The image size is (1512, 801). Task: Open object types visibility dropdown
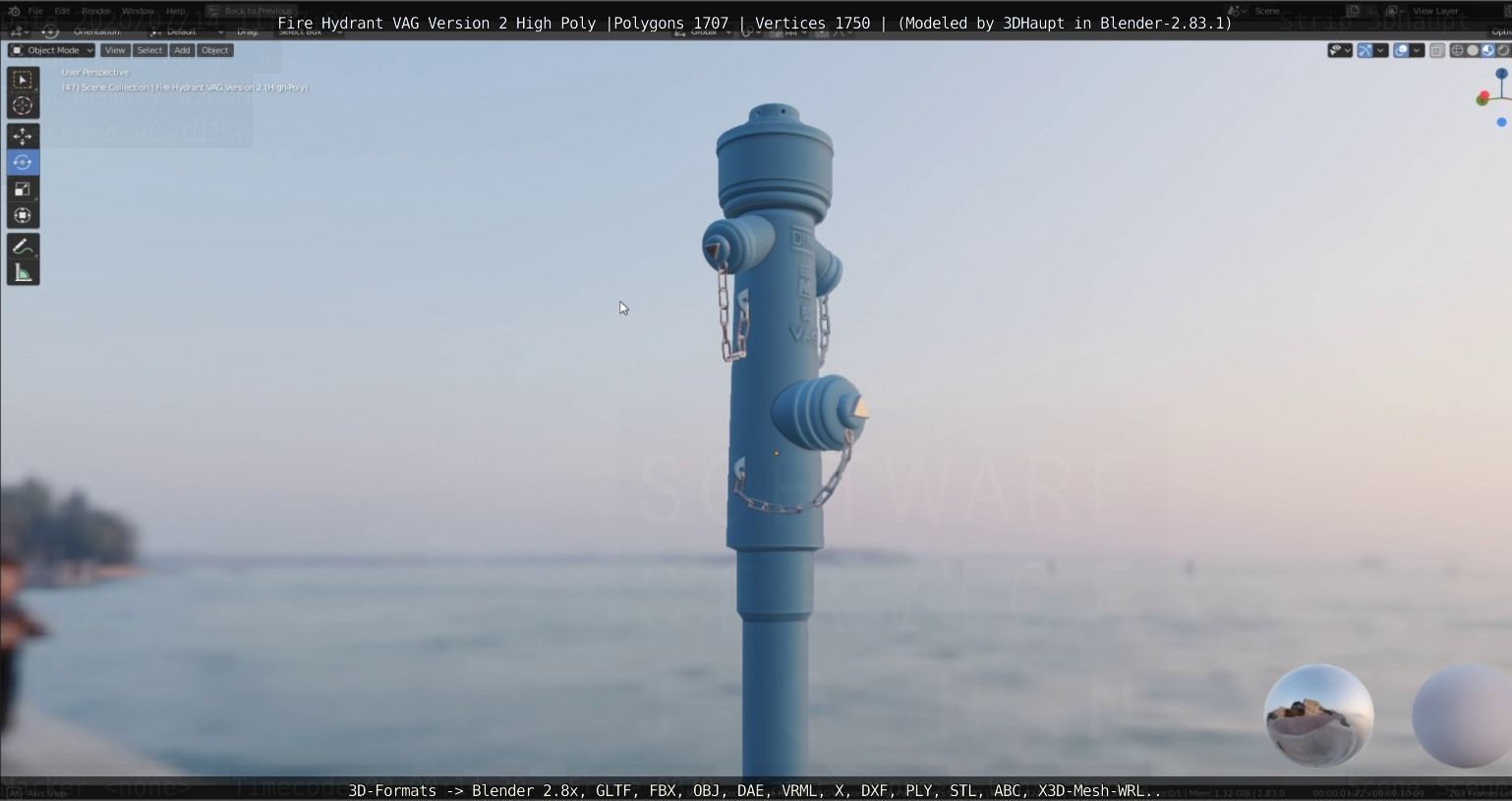point(1340,50)
